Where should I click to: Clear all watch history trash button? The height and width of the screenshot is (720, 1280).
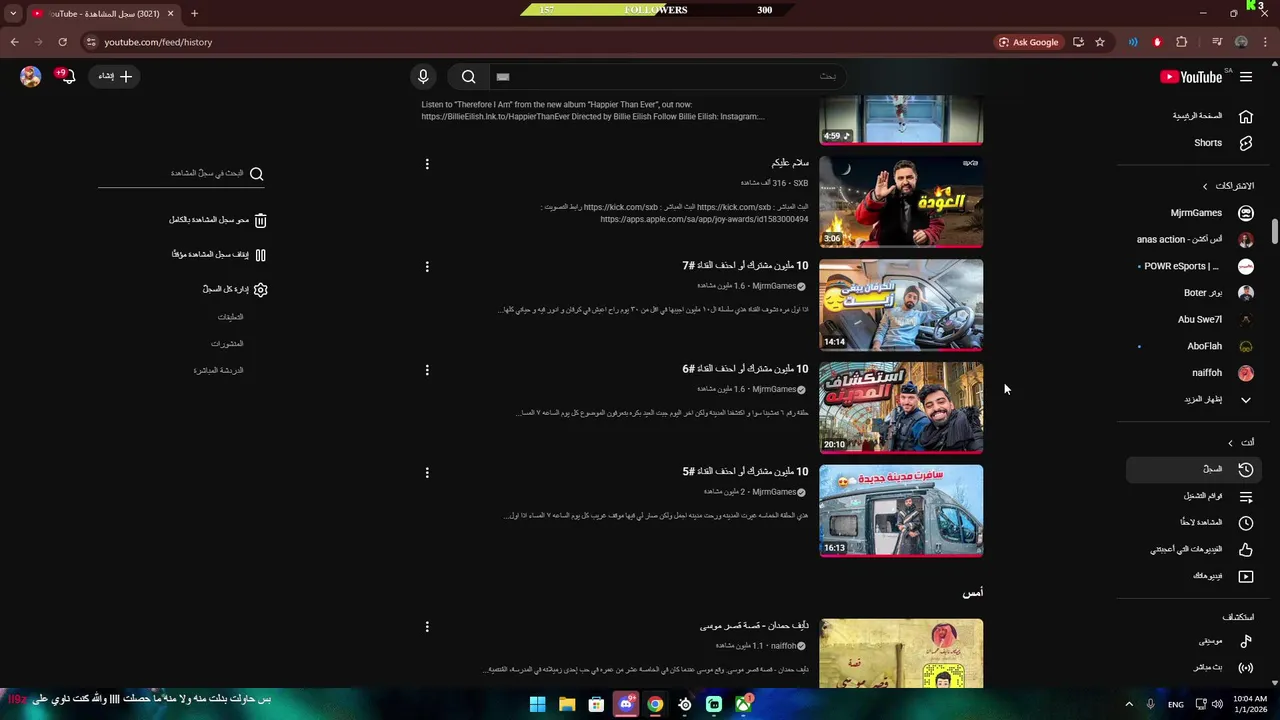click(218, 220)
